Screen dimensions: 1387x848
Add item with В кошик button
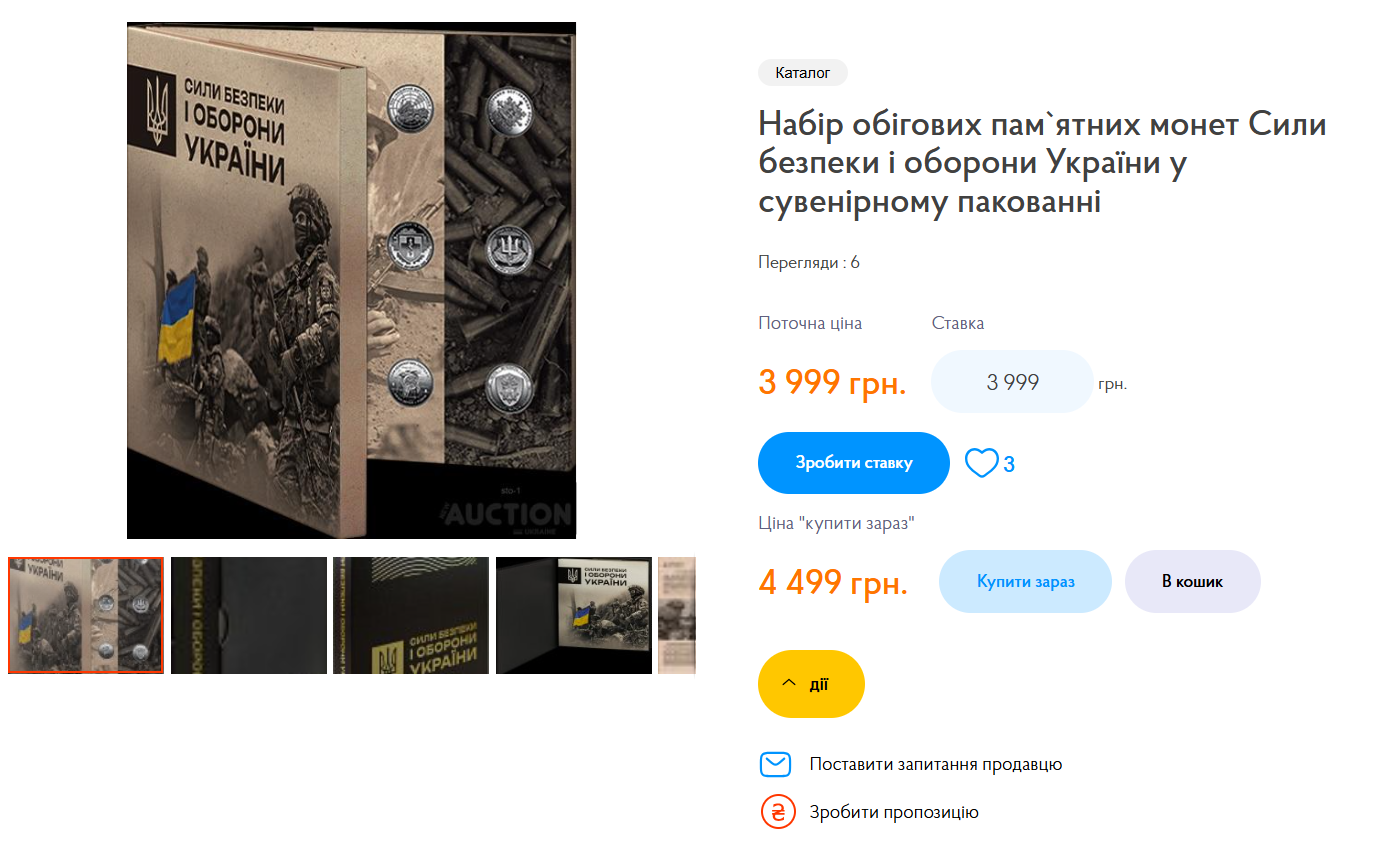pyautogui.click(x=1192, y=581)
